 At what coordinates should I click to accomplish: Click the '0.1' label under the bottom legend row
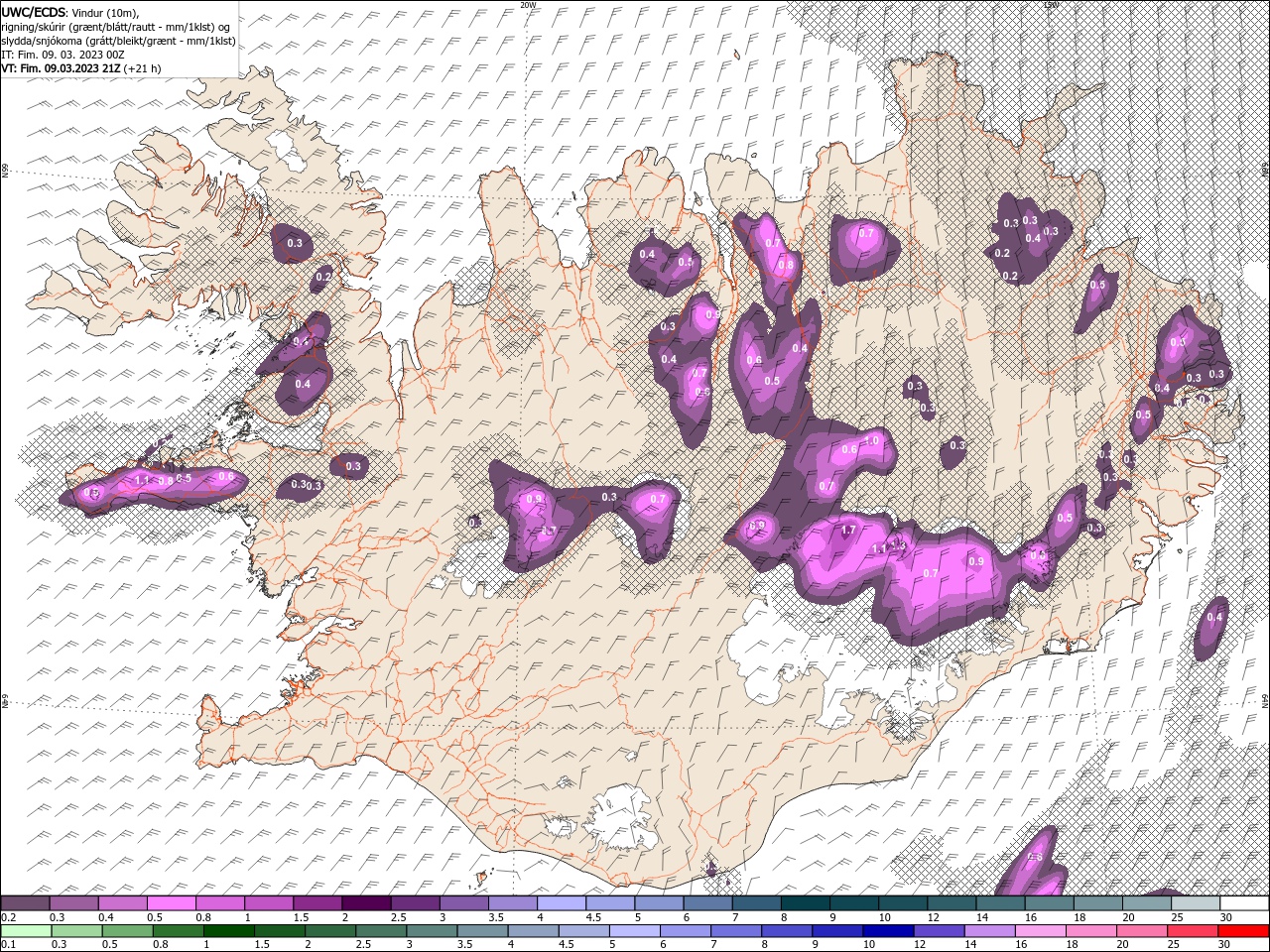coord(7,945)
